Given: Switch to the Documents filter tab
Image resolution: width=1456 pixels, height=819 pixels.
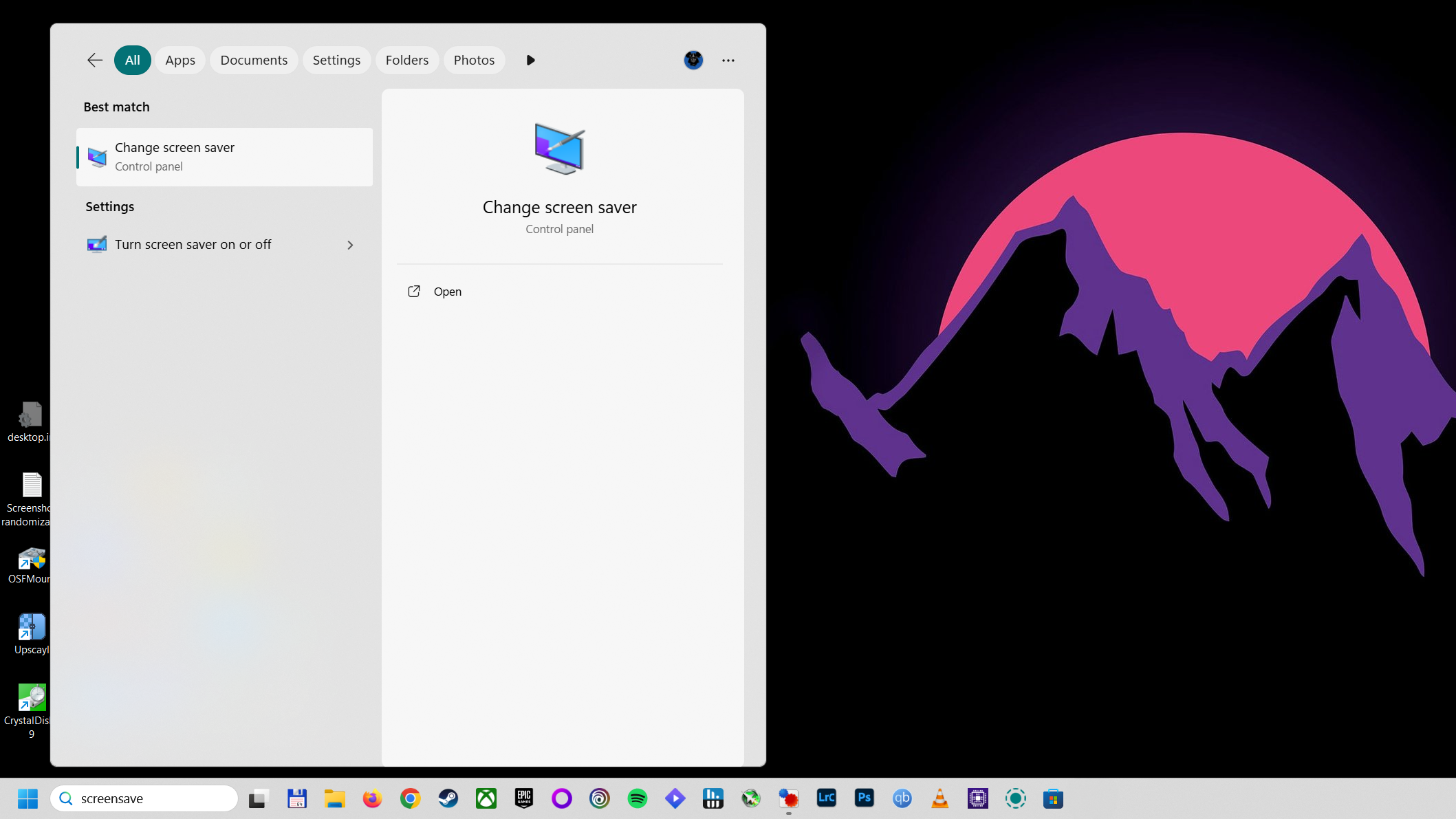Looking at the screenshot, I should click(254, 60).
